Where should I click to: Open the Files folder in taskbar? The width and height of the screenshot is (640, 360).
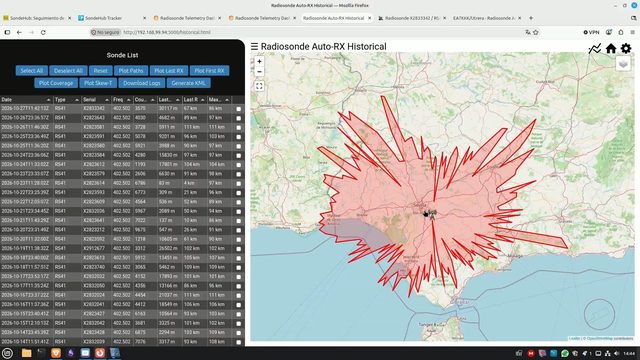pyautogui.click(x=27, y=353)
